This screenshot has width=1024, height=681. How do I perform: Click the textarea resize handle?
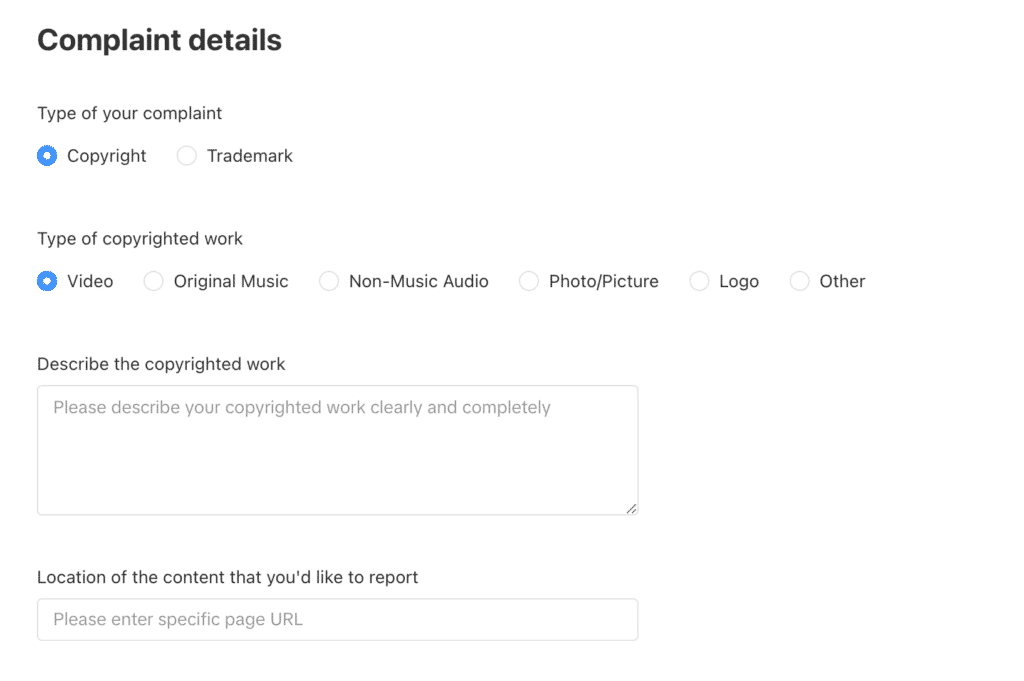tap(632, 510)
